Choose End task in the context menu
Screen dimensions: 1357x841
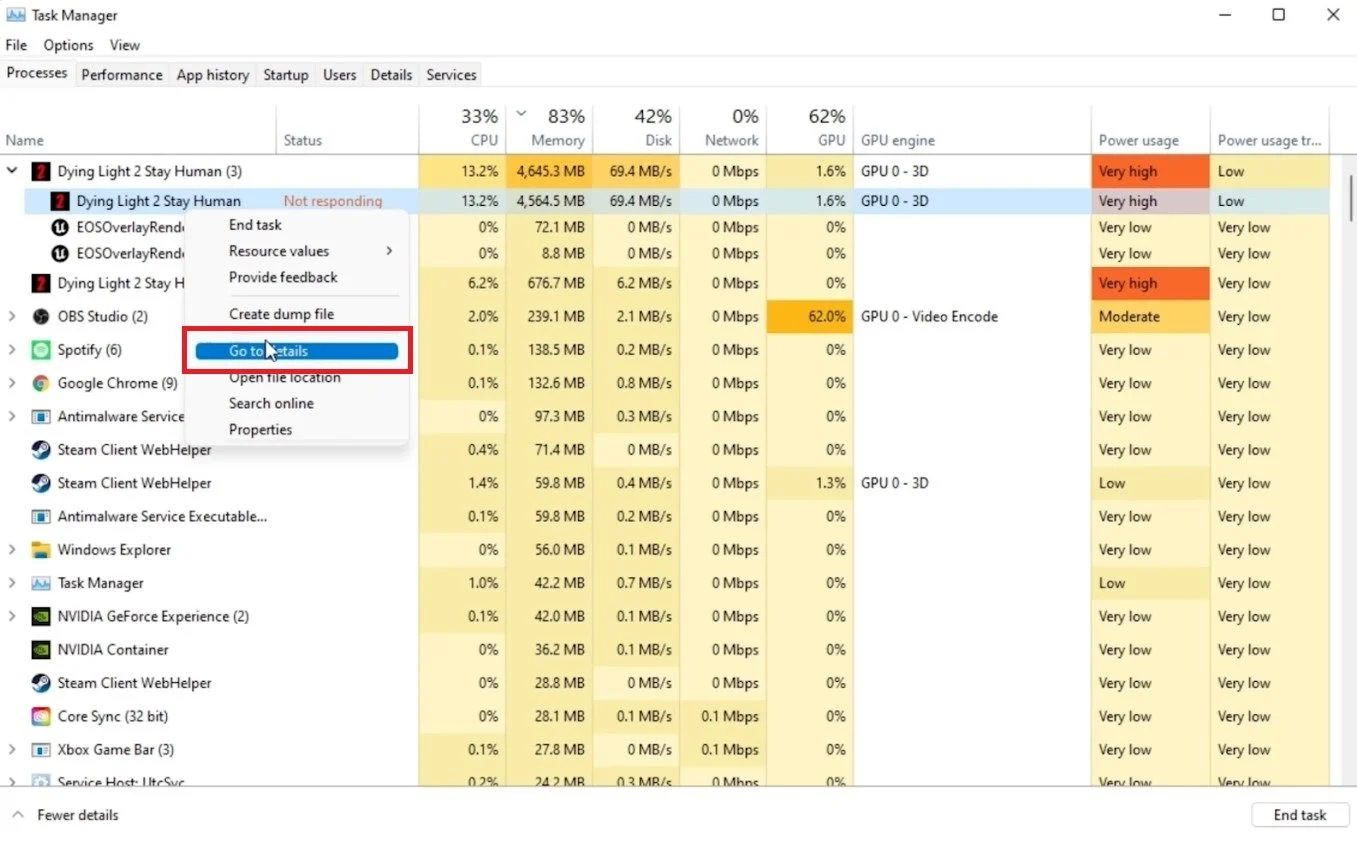[x=296, y=225]
